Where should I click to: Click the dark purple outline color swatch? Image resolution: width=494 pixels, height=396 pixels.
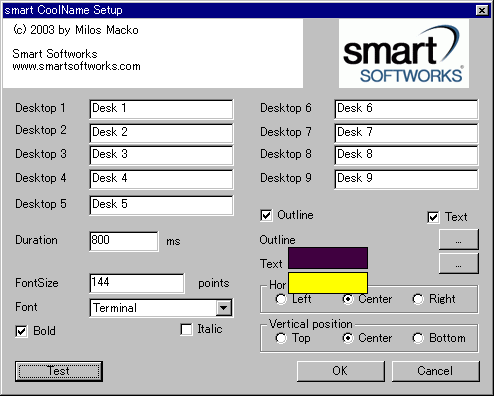(x=328, y=258)
